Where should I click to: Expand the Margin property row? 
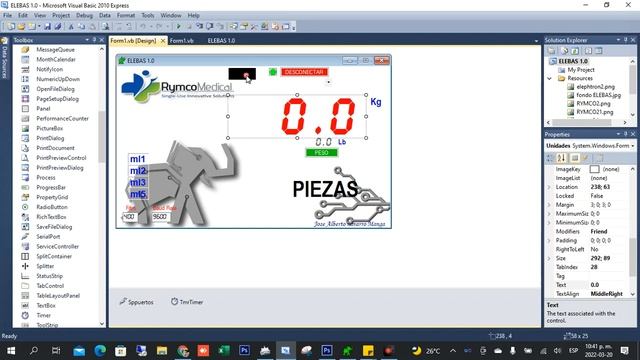(549, 205)
